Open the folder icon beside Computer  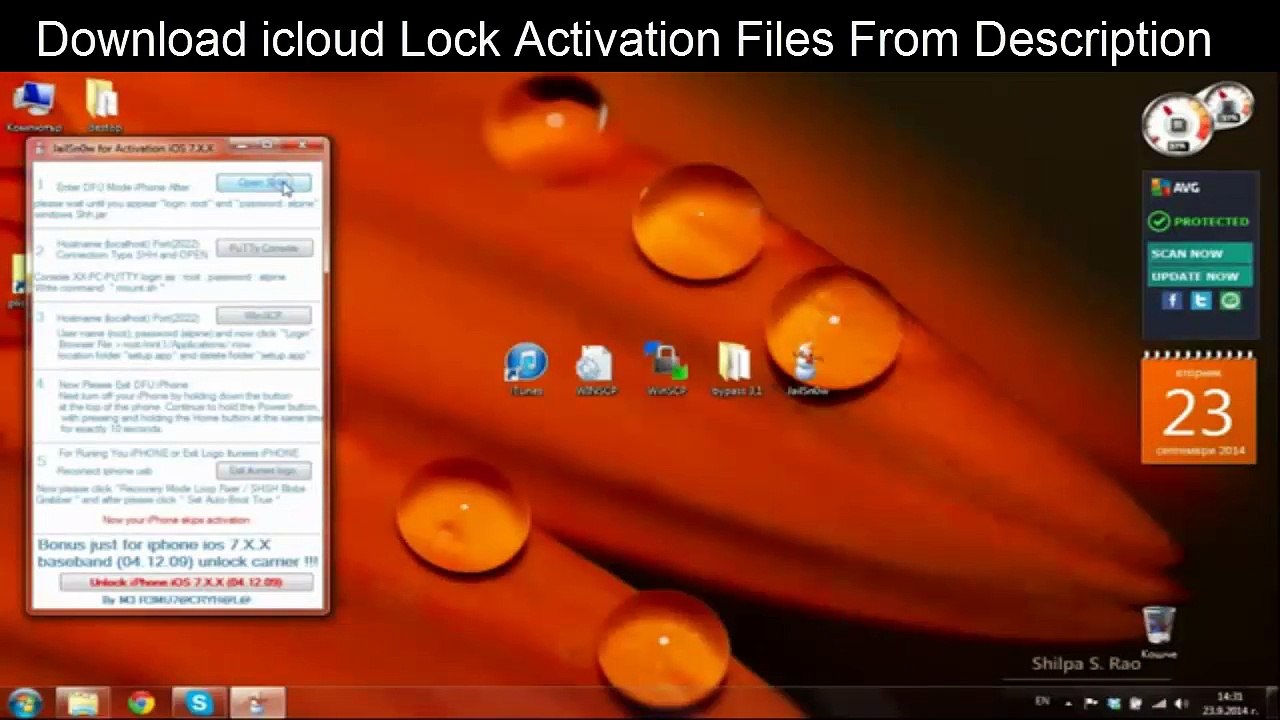[104, 106]
